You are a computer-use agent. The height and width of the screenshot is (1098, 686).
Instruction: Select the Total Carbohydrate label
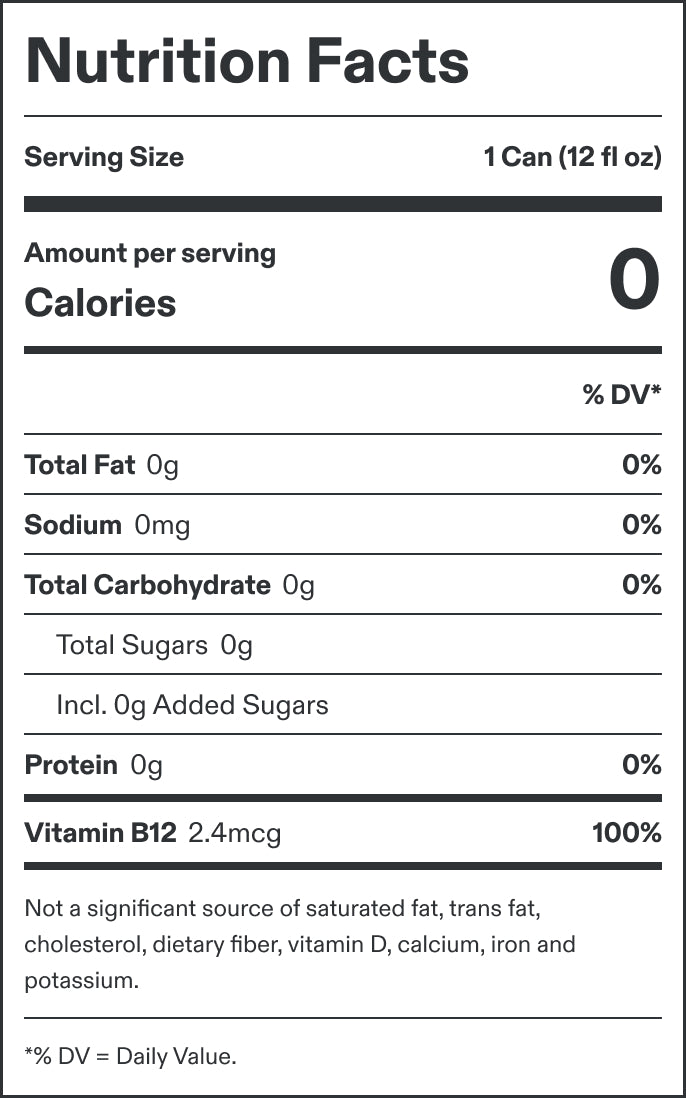click(147, 585)
